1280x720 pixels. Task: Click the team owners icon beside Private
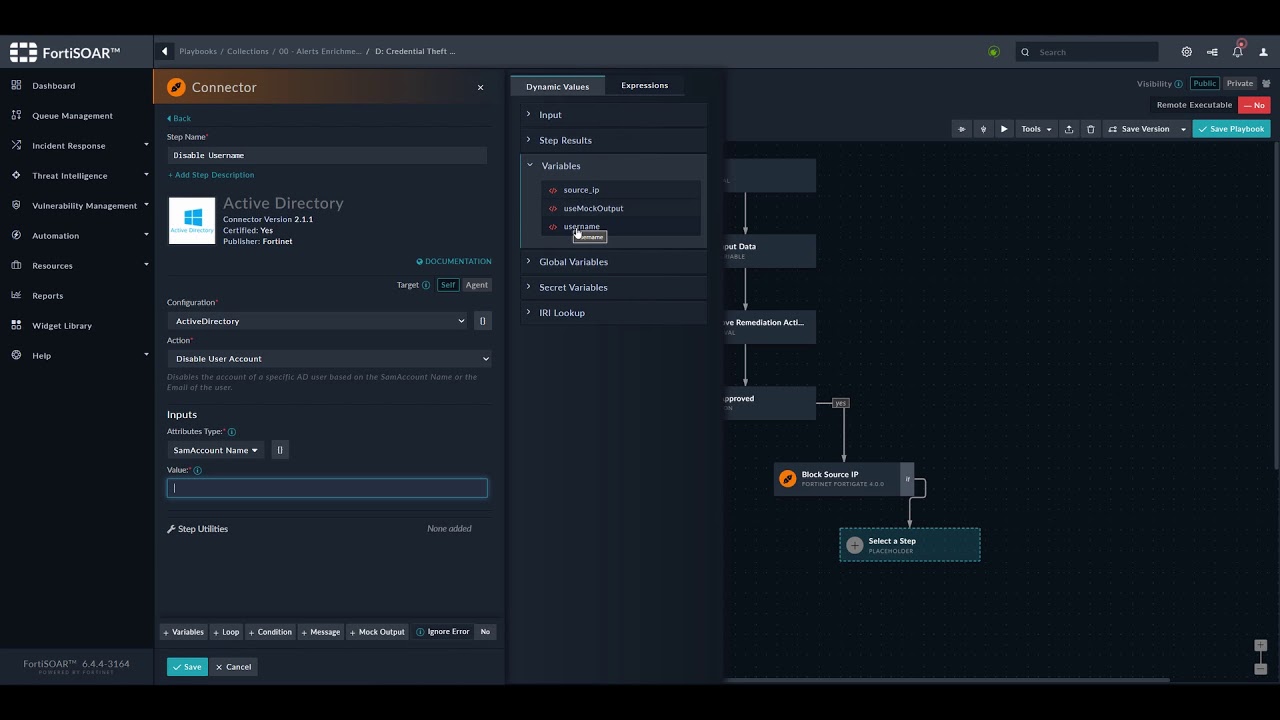tap(1265, 84)
